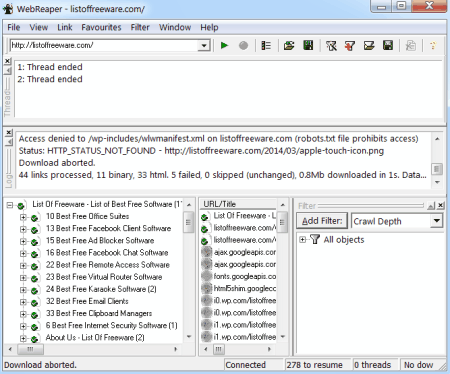Open the Filter menu

[x=140, y=27]
